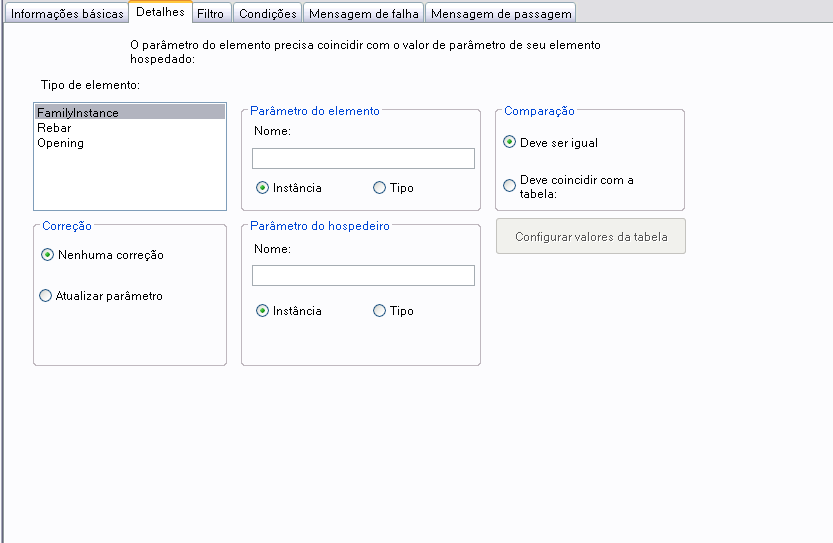Click Configurar valores da tabela button
The image size is (833, 543).
590,237
